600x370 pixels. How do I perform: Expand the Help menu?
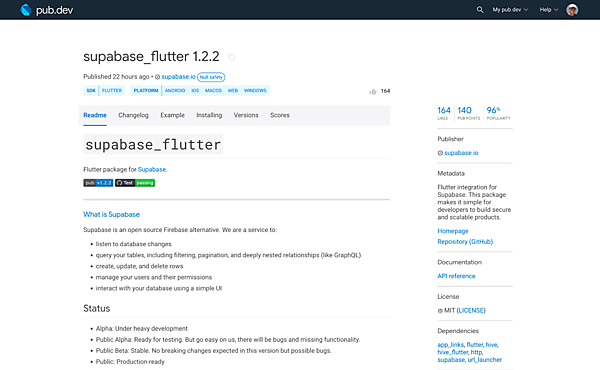[549, 10]
